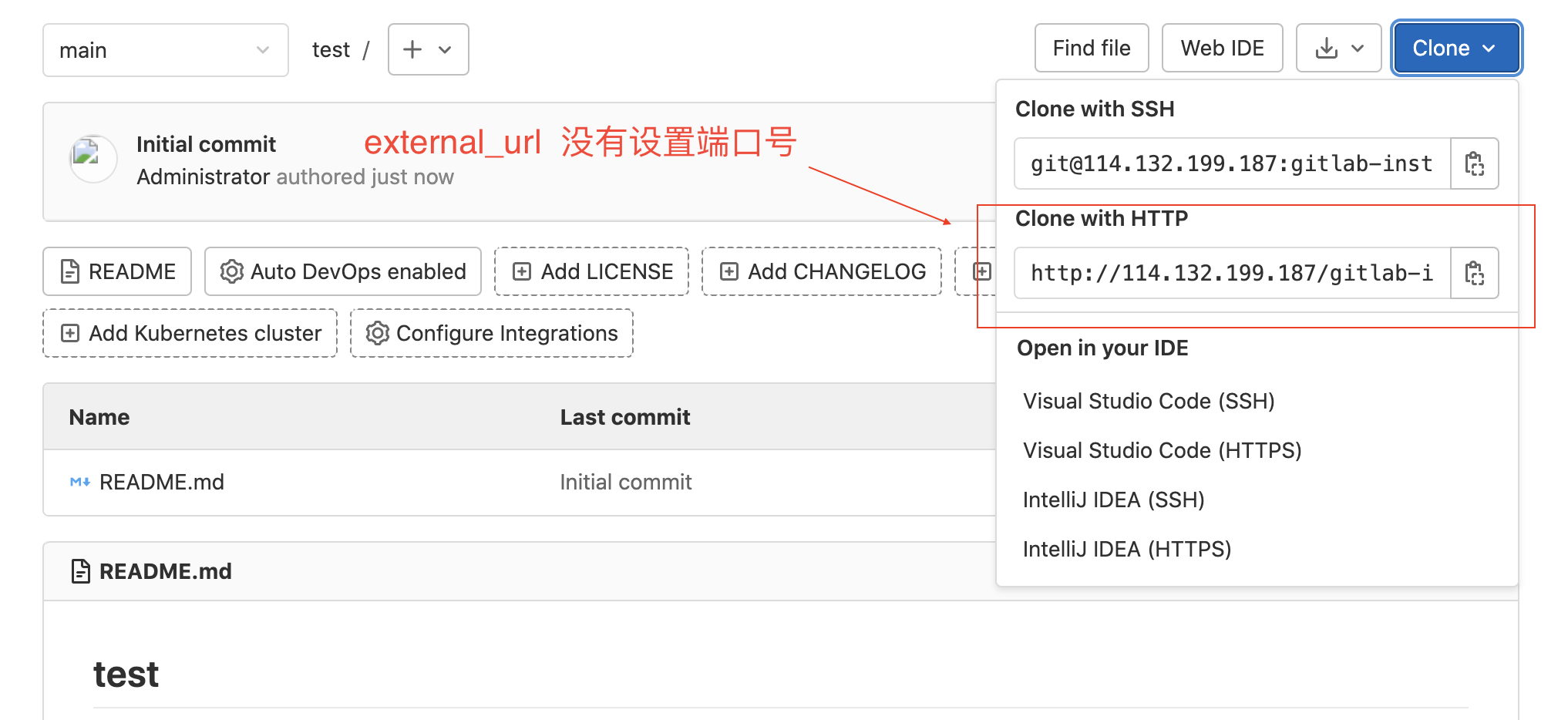Click the document icon in README.md preview header

click(x=80, y=571)
